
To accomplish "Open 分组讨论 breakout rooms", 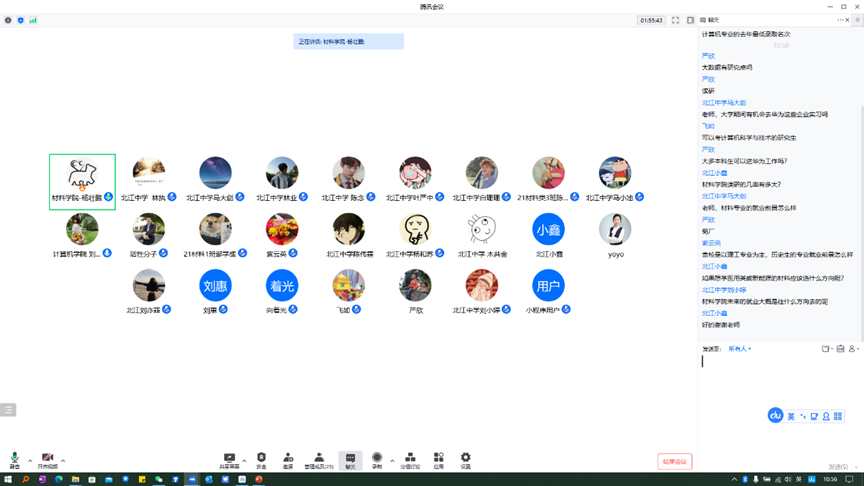I will coord(410,459).
